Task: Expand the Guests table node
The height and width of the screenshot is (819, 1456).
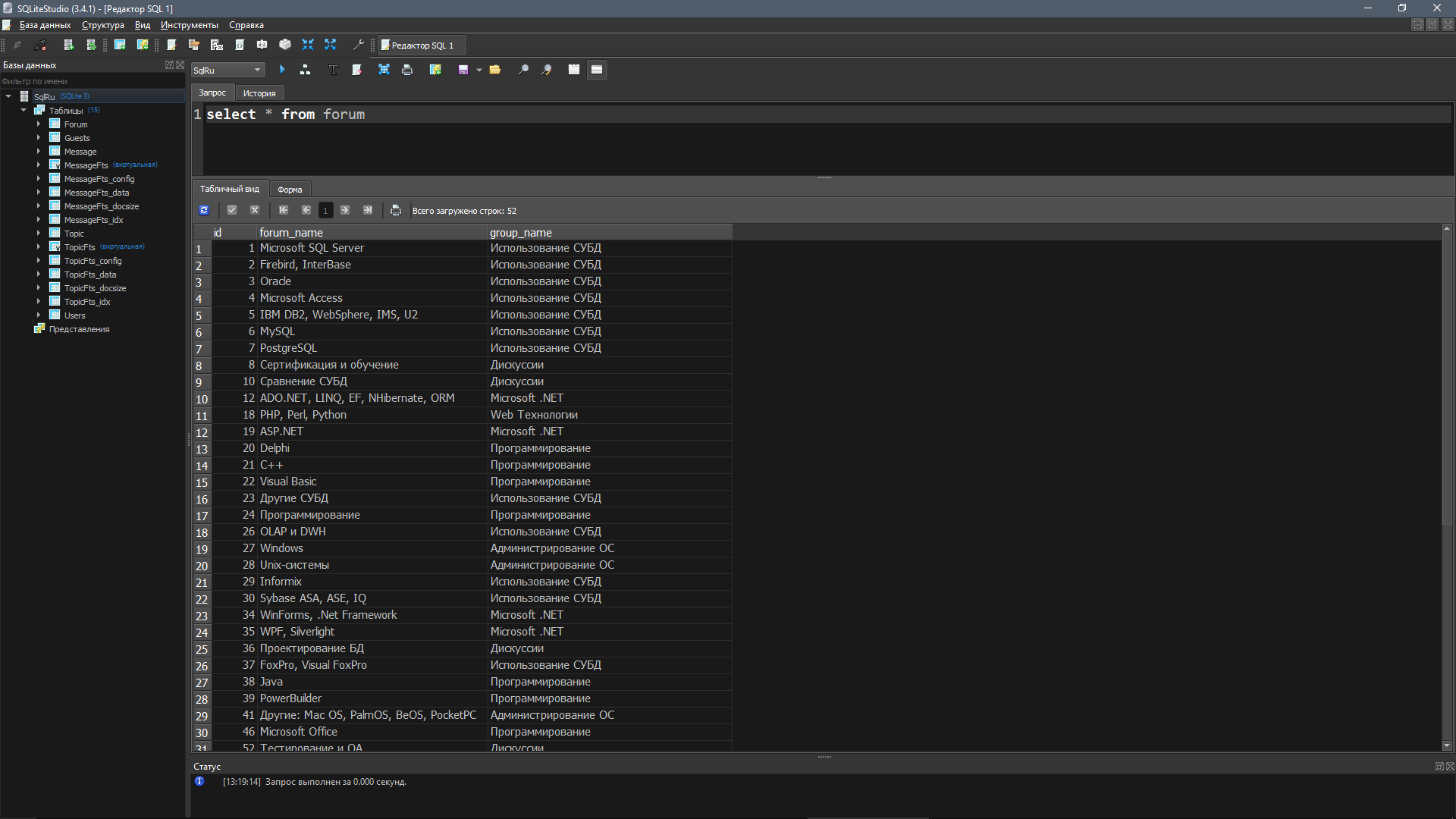Action: tap(39, 137)
